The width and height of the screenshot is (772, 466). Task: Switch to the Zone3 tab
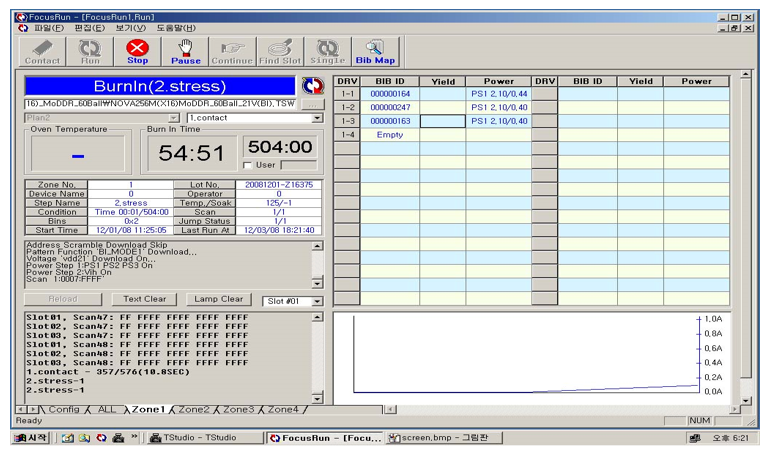tap(239, 409)
